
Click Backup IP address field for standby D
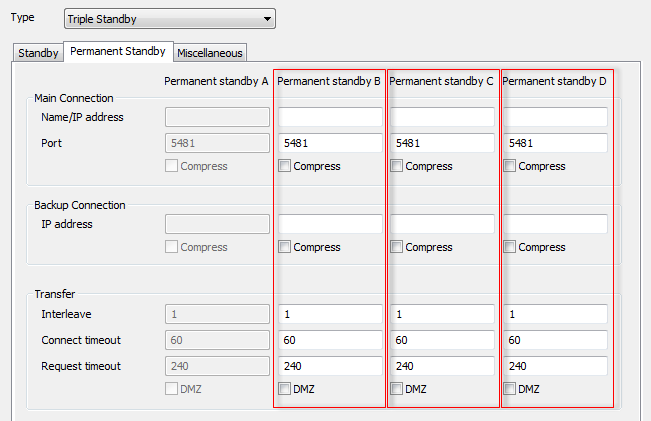click(x=556, y=224)
